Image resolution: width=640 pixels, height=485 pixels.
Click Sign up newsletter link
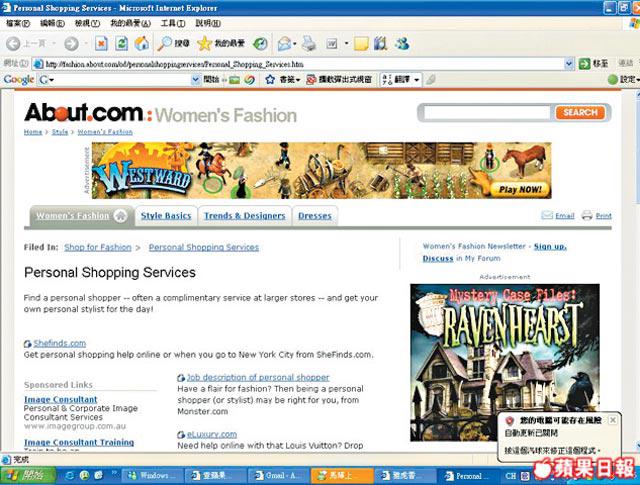tap(550, 246)
